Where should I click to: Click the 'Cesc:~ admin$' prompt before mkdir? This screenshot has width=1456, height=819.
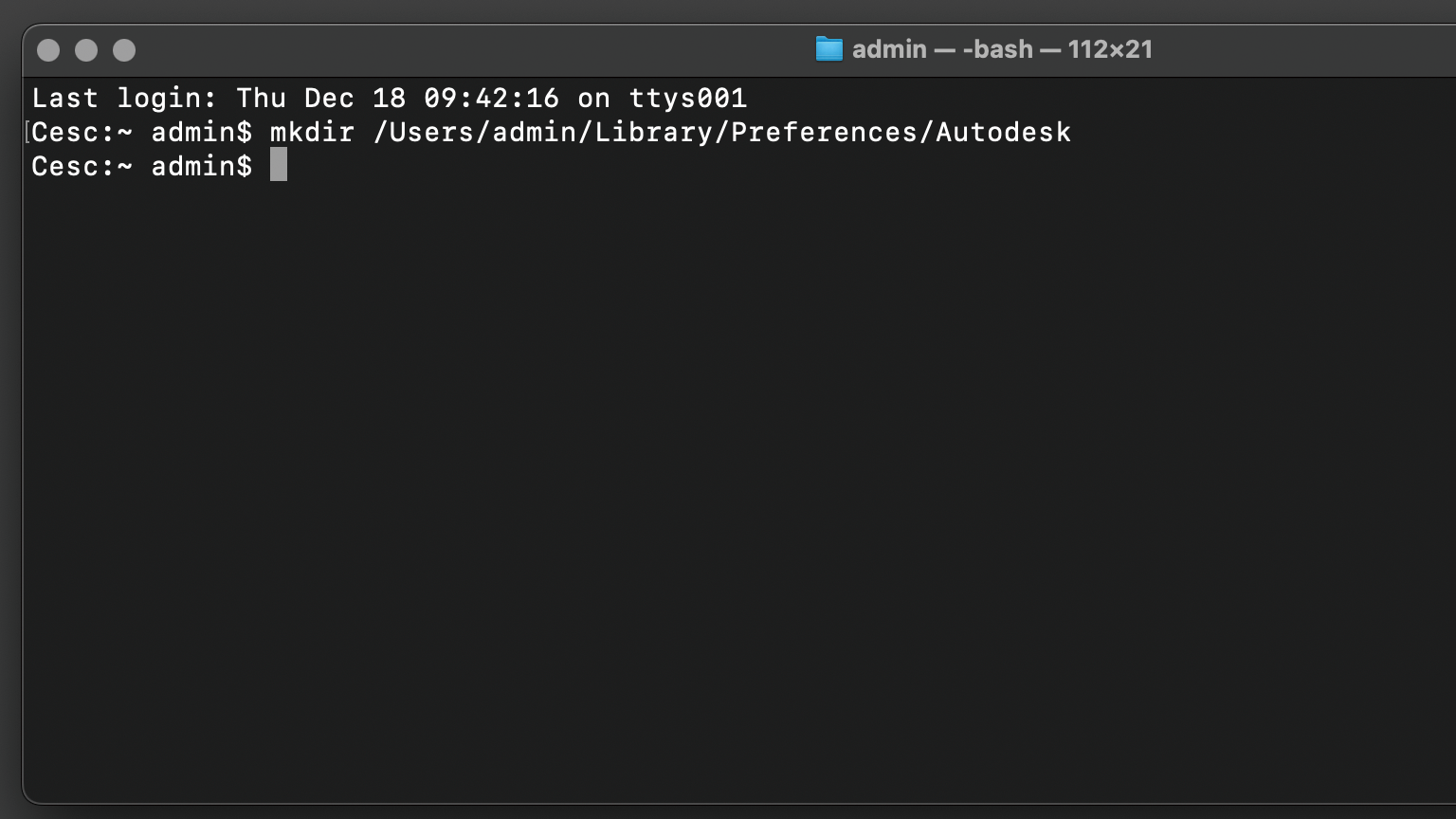[142, 132]
